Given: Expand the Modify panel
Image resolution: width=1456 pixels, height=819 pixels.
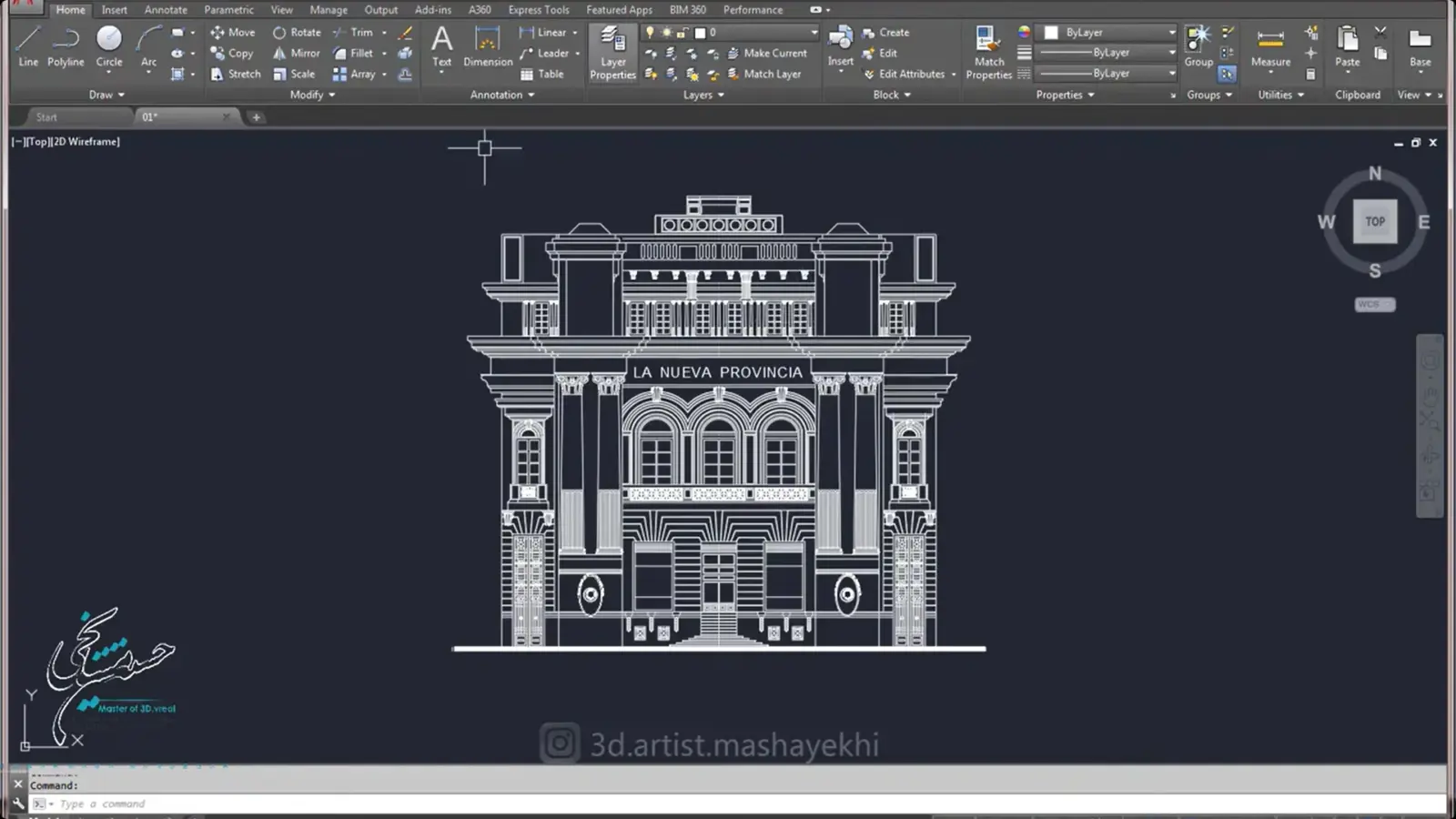Looking at the screenshot, I should [x=312, y=95].
